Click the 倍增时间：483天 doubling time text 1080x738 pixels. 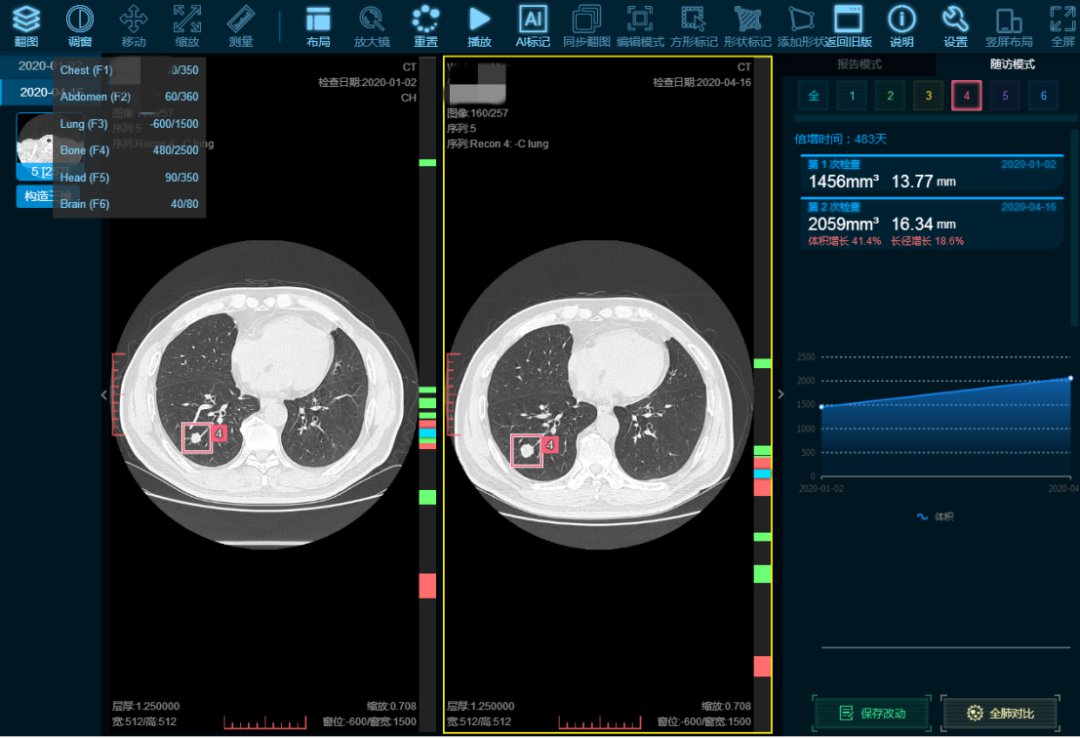[840, 139]
